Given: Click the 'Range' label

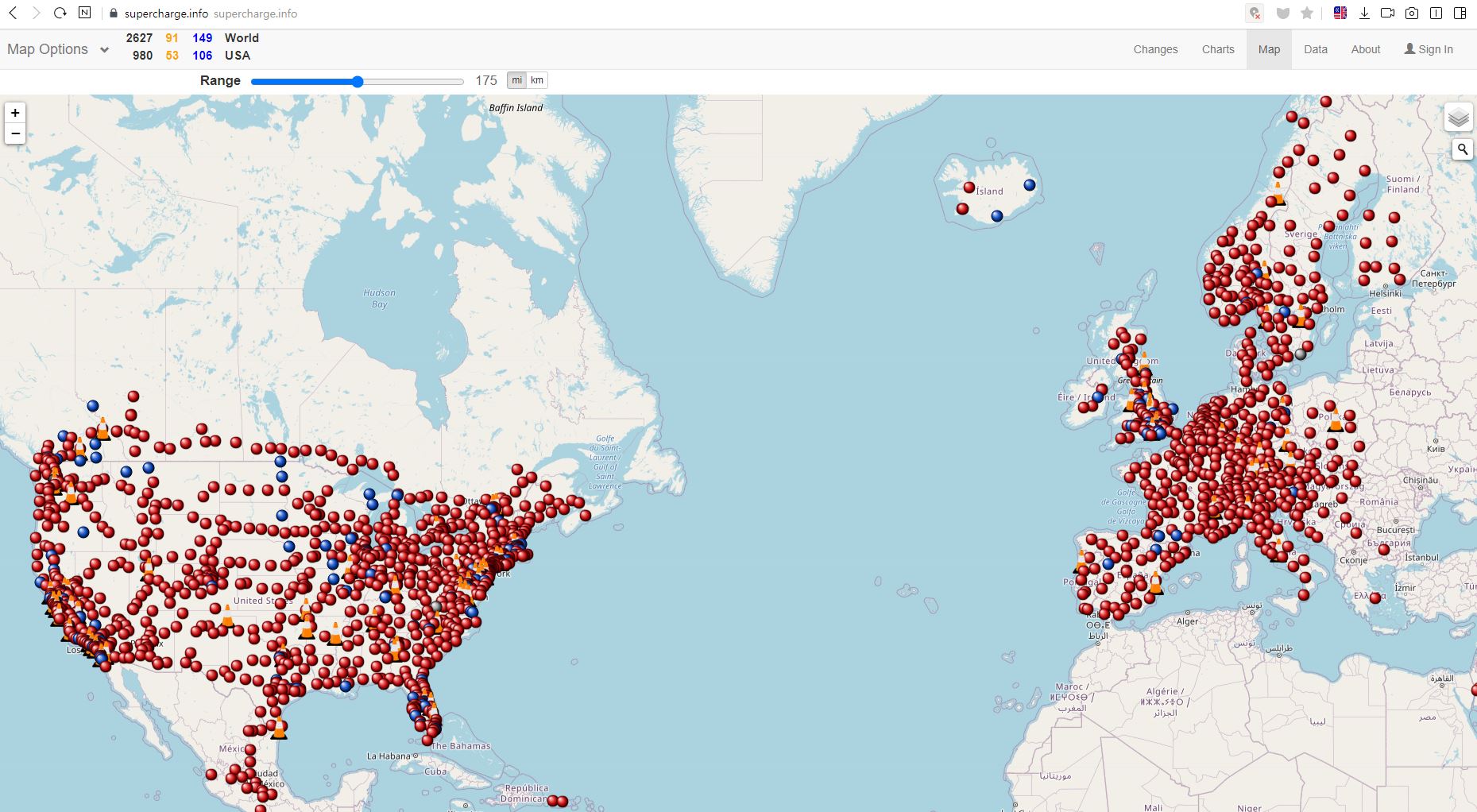Looking at the screenshot, I should pyautogui.click(x=220, y=80).
